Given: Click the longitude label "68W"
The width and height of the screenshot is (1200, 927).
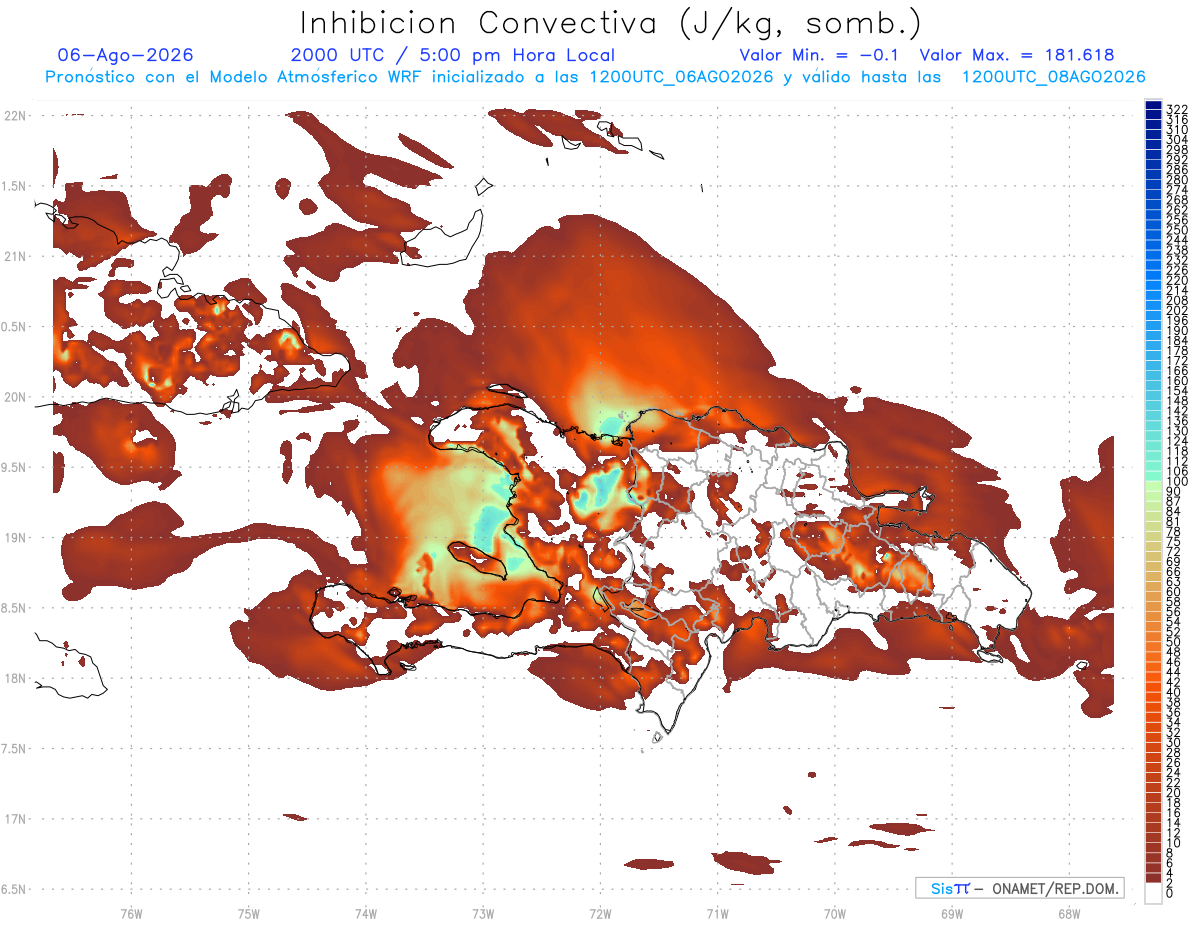Looking at the screenshot, I should point(1068,914).
